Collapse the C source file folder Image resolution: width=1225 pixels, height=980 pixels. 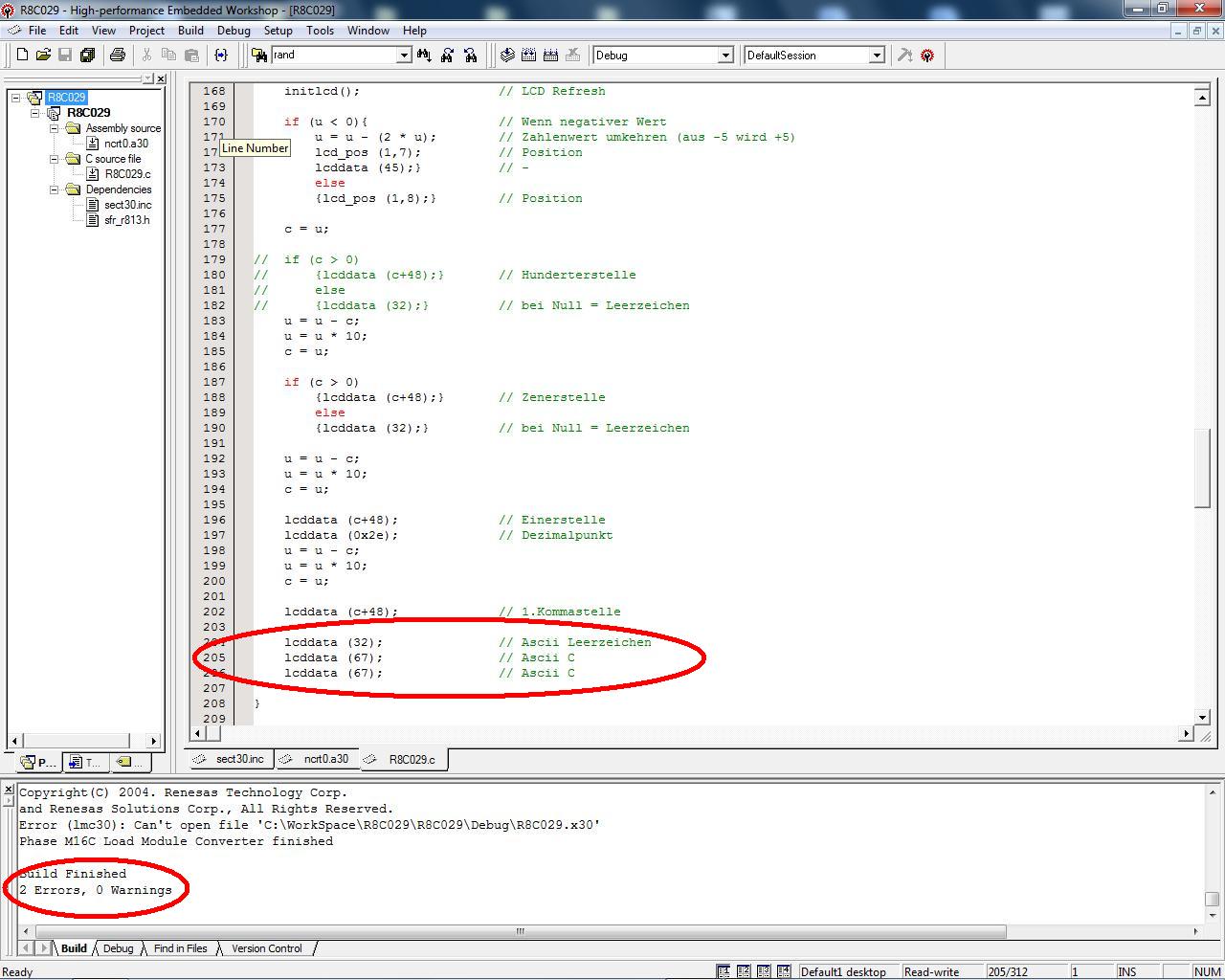tap(55, 159)
